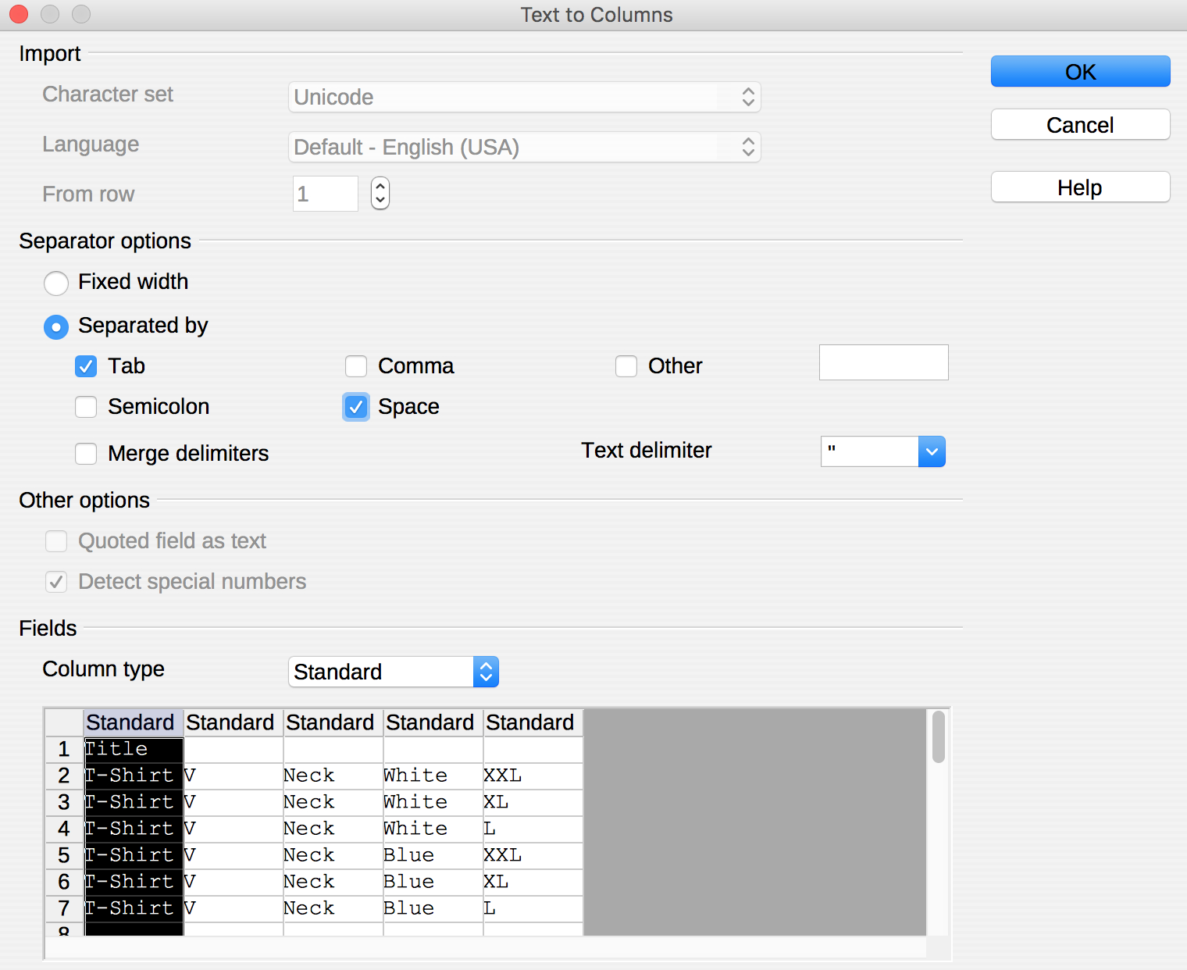Uncheck Detect special numbers
Screen dimensions: 1187x970
click(x=56, y=581)
